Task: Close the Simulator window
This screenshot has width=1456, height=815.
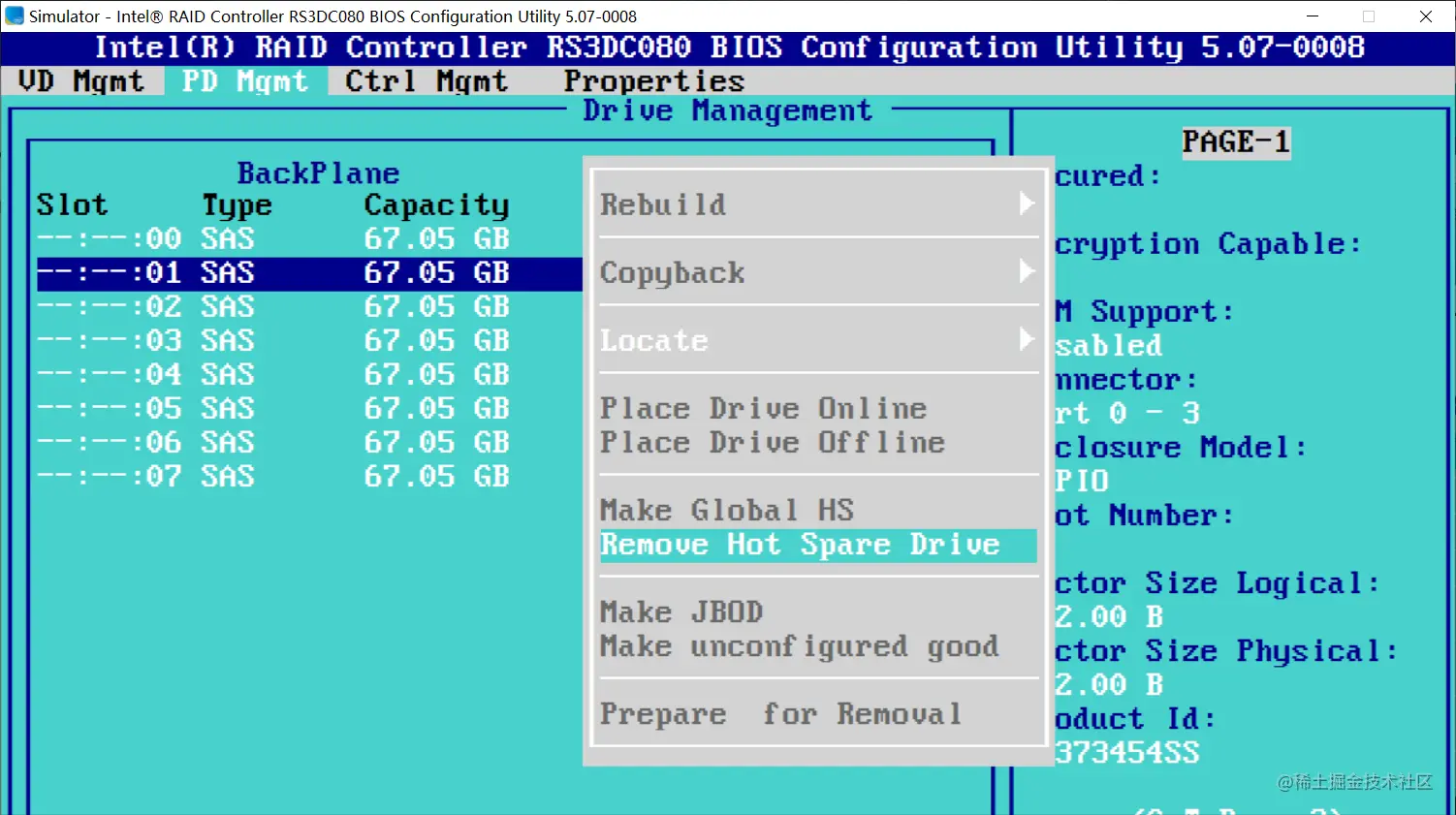Action: point(1426,16)
